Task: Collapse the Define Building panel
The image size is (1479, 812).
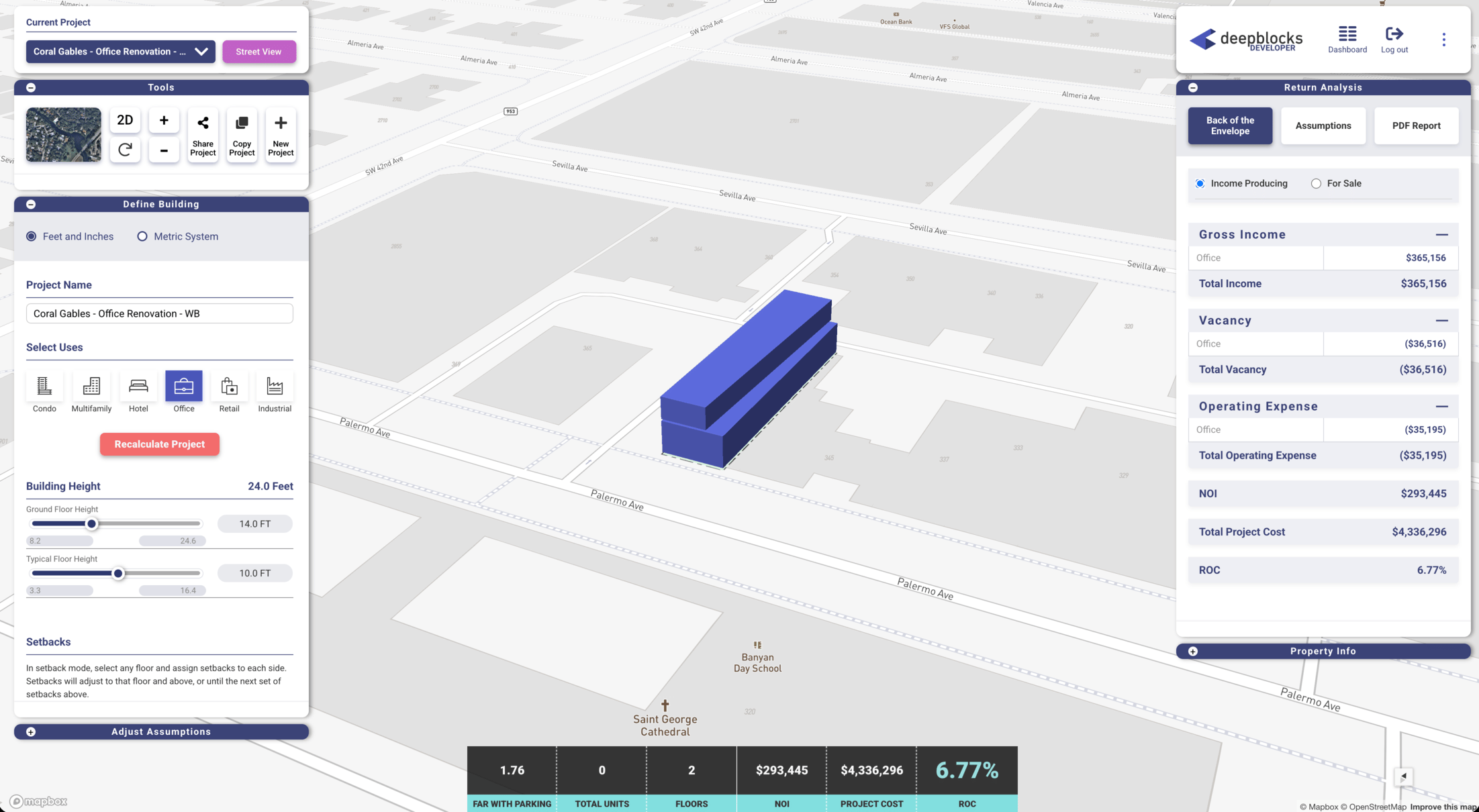Action: (x=31, y=204)
